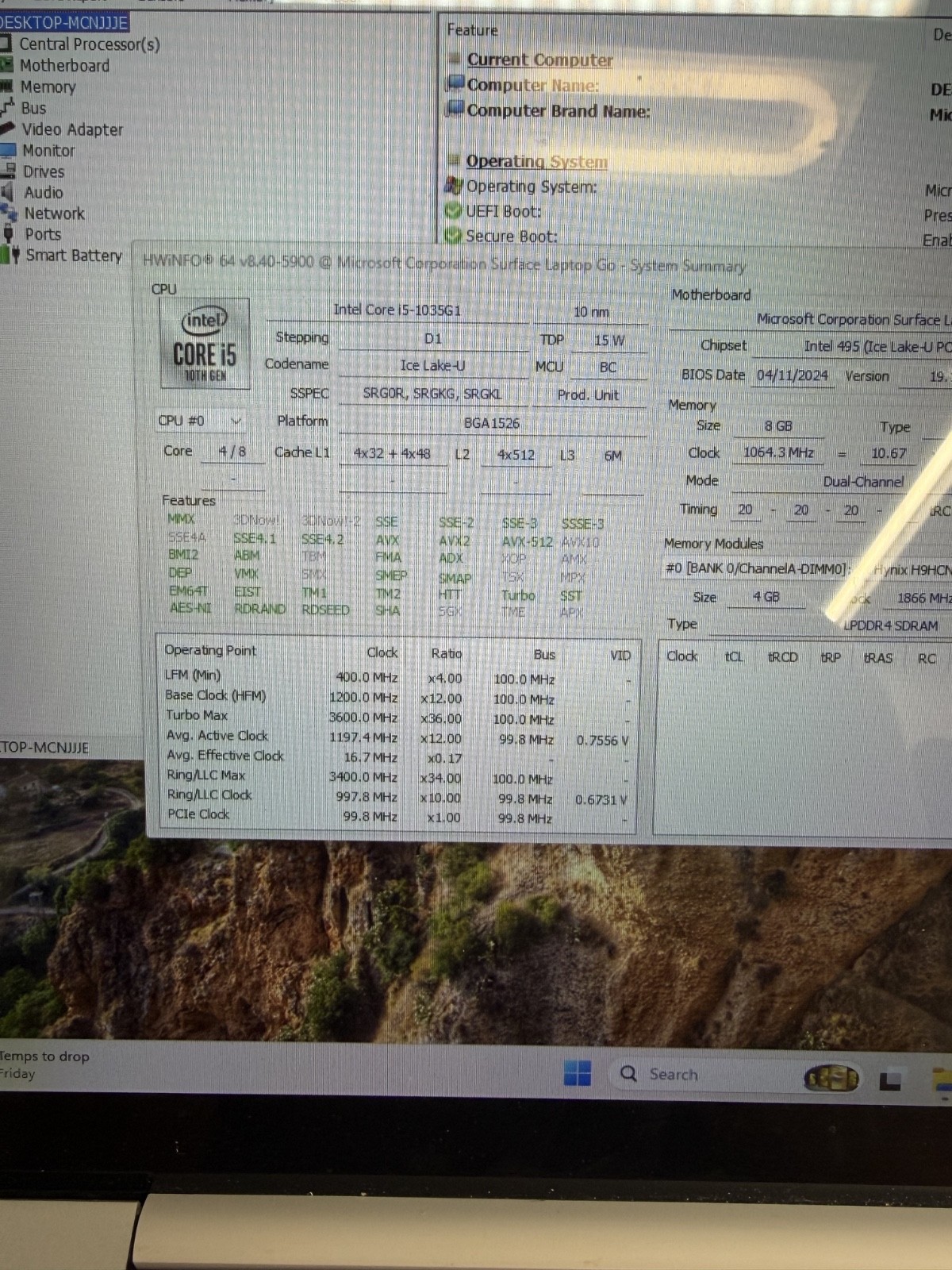The width and height of the screenshot is (952, 1270).
Task: Click the Intel Core i5 logo image
Action: pyautogui.click(x=205, y=344)
